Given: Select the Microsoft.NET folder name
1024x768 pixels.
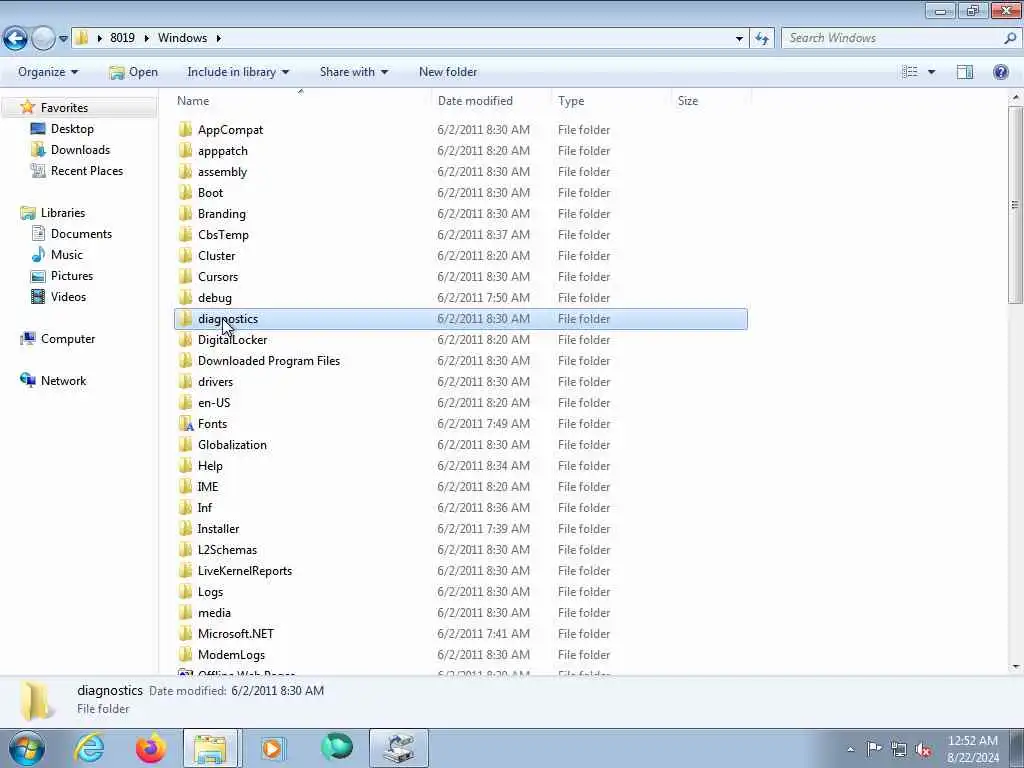Looking at the screenshot, I should click(236, 633).
